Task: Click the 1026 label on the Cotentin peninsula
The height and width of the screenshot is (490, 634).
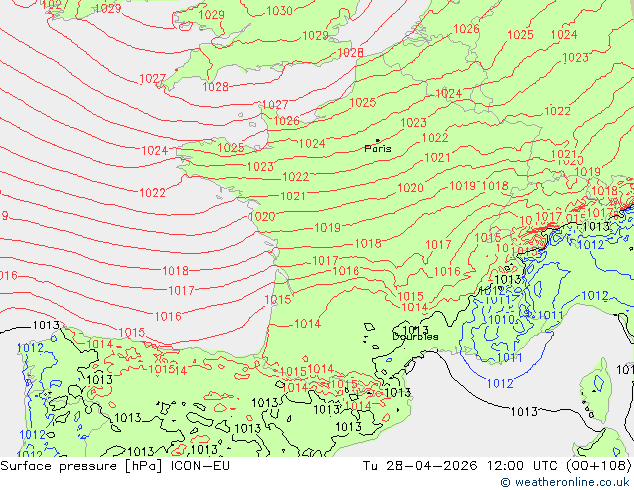Action: pyautogui.click(x=287, y=121)
